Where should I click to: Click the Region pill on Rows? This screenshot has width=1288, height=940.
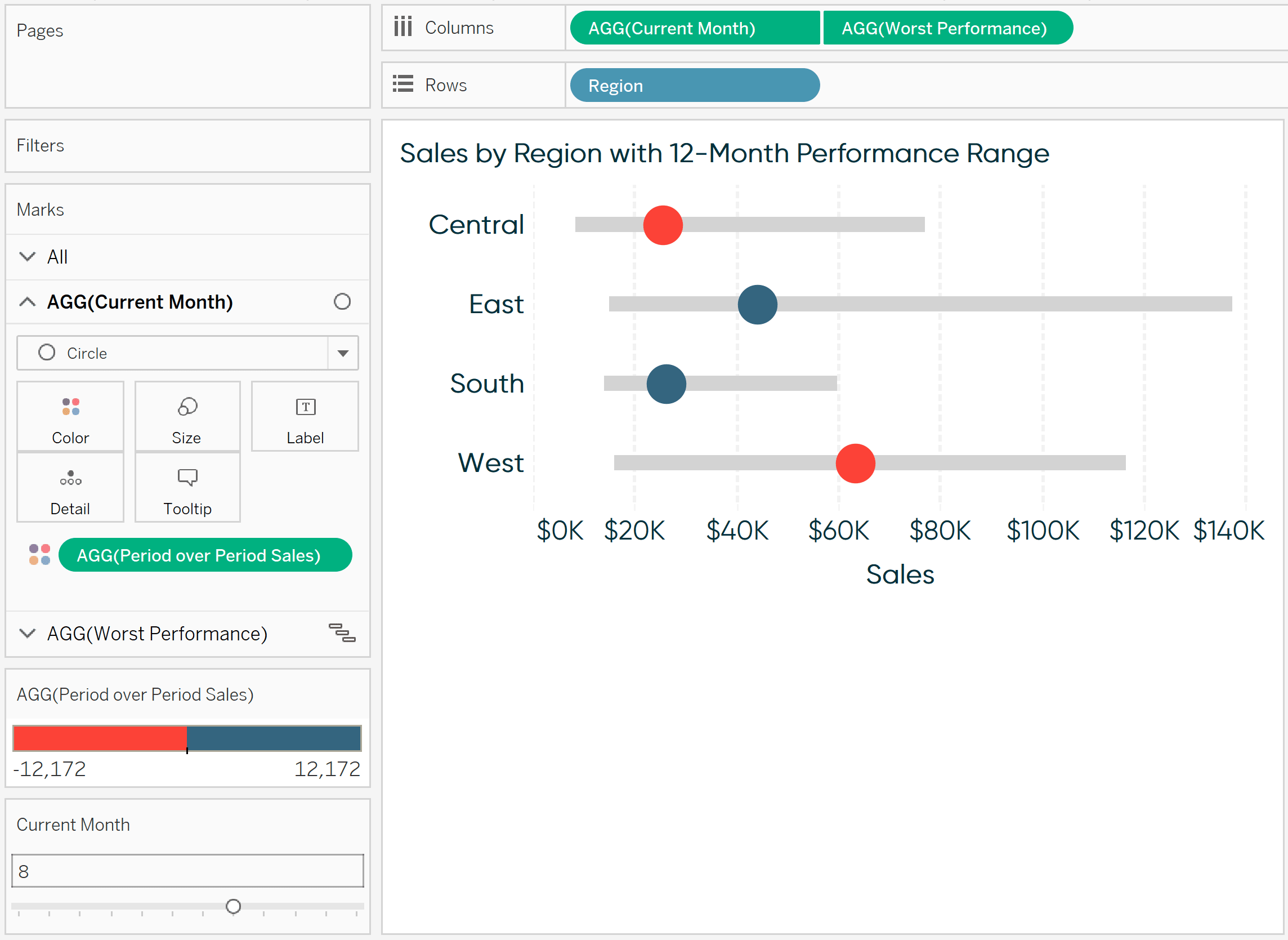[695, 86]
